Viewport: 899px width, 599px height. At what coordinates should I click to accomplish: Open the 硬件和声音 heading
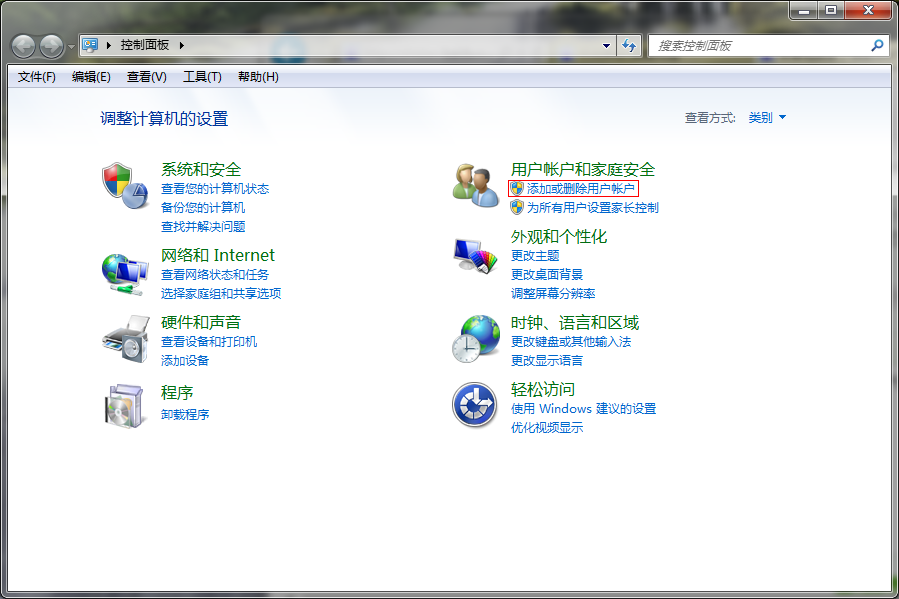click(201, 322)
